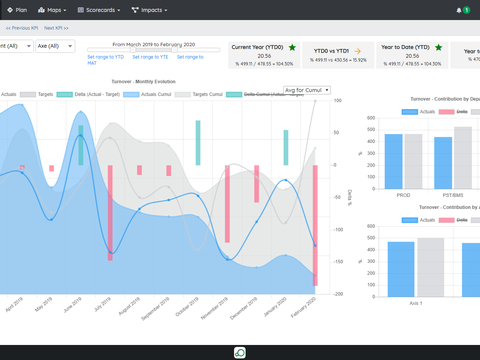Open the Impacts menu
480x360 pixels.
[x=149, y=10]
